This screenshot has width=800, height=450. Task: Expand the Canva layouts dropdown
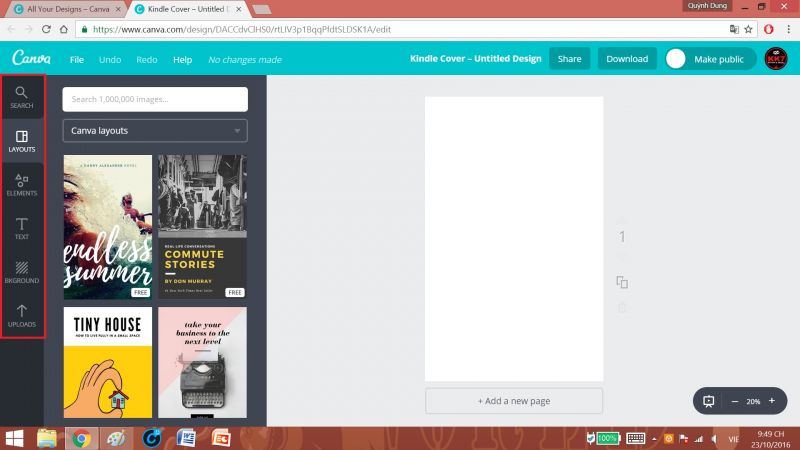154,130
